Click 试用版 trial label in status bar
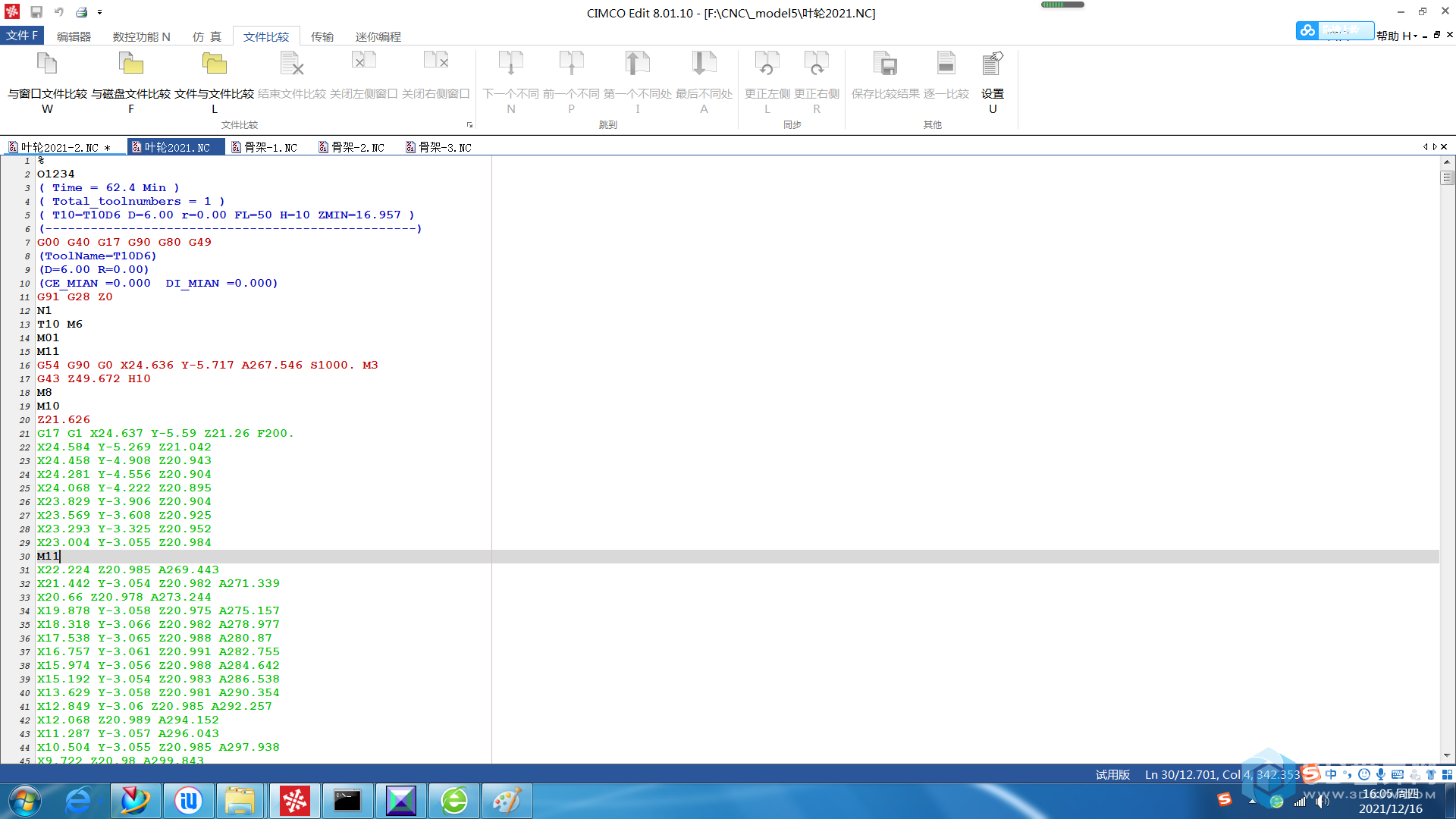 coord(1112,774)
